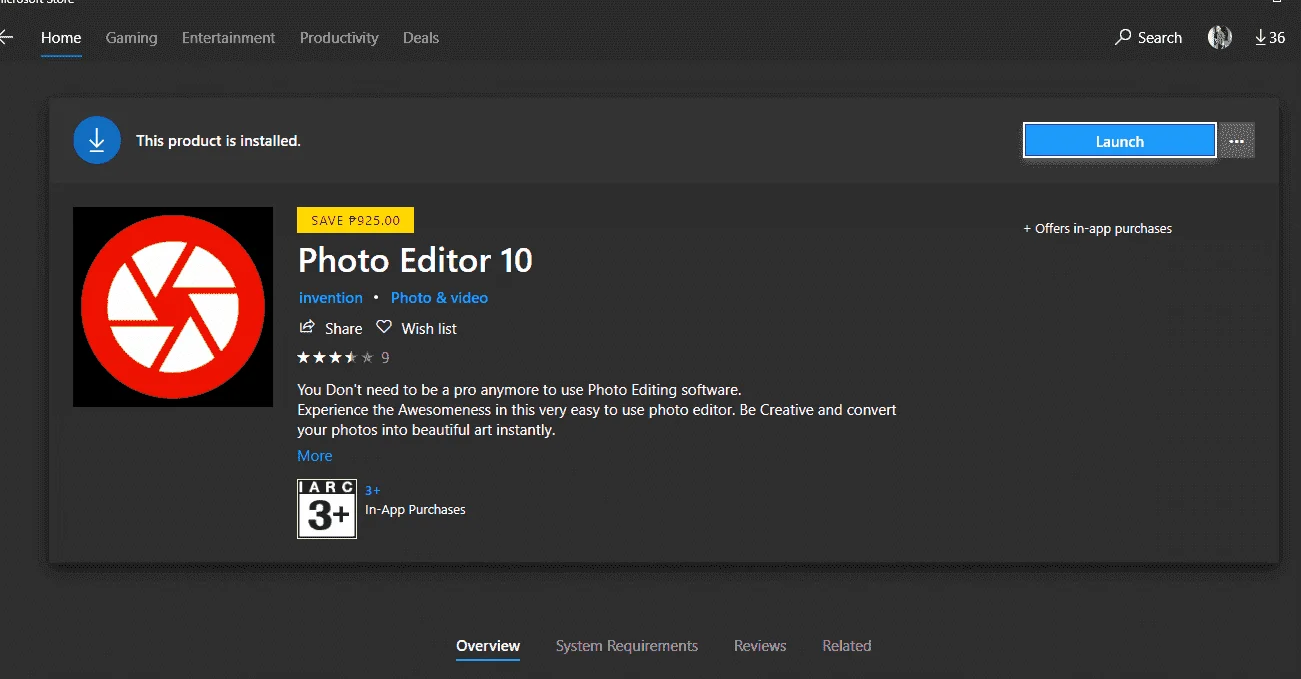Screen dimensions: 1301x679
Task: Click the Offers in-app purchases text
Action: click(1097, 229)
